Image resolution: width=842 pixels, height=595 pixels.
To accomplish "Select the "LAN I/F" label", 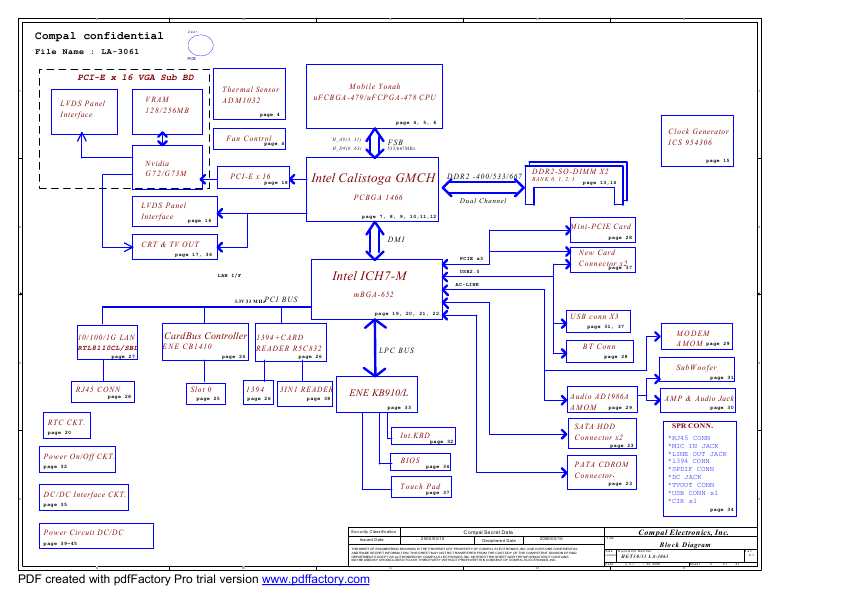I will [x=229, y=275].
